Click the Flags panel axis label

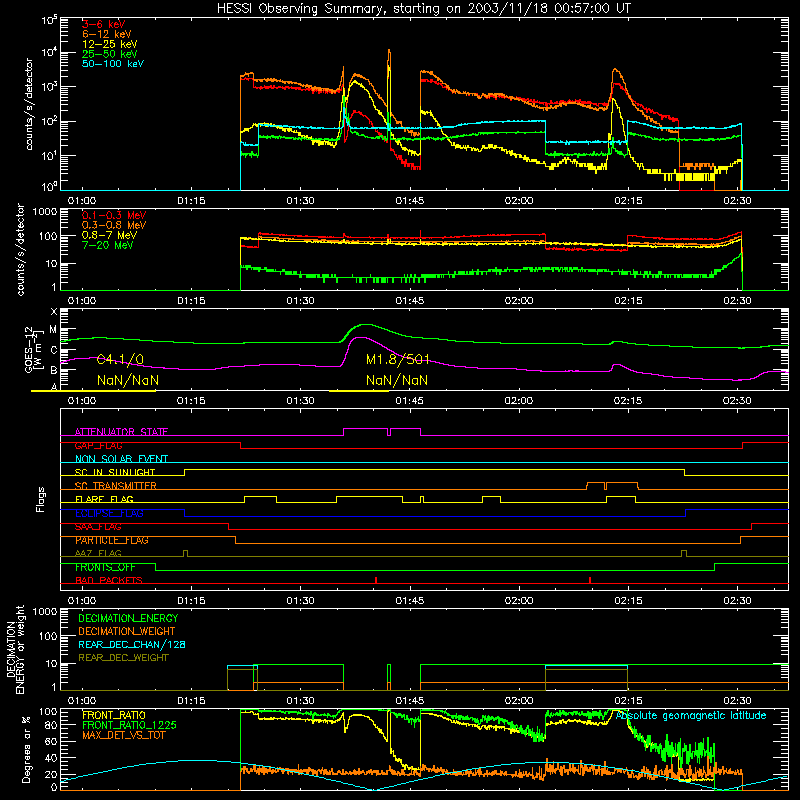pos(41,499)
